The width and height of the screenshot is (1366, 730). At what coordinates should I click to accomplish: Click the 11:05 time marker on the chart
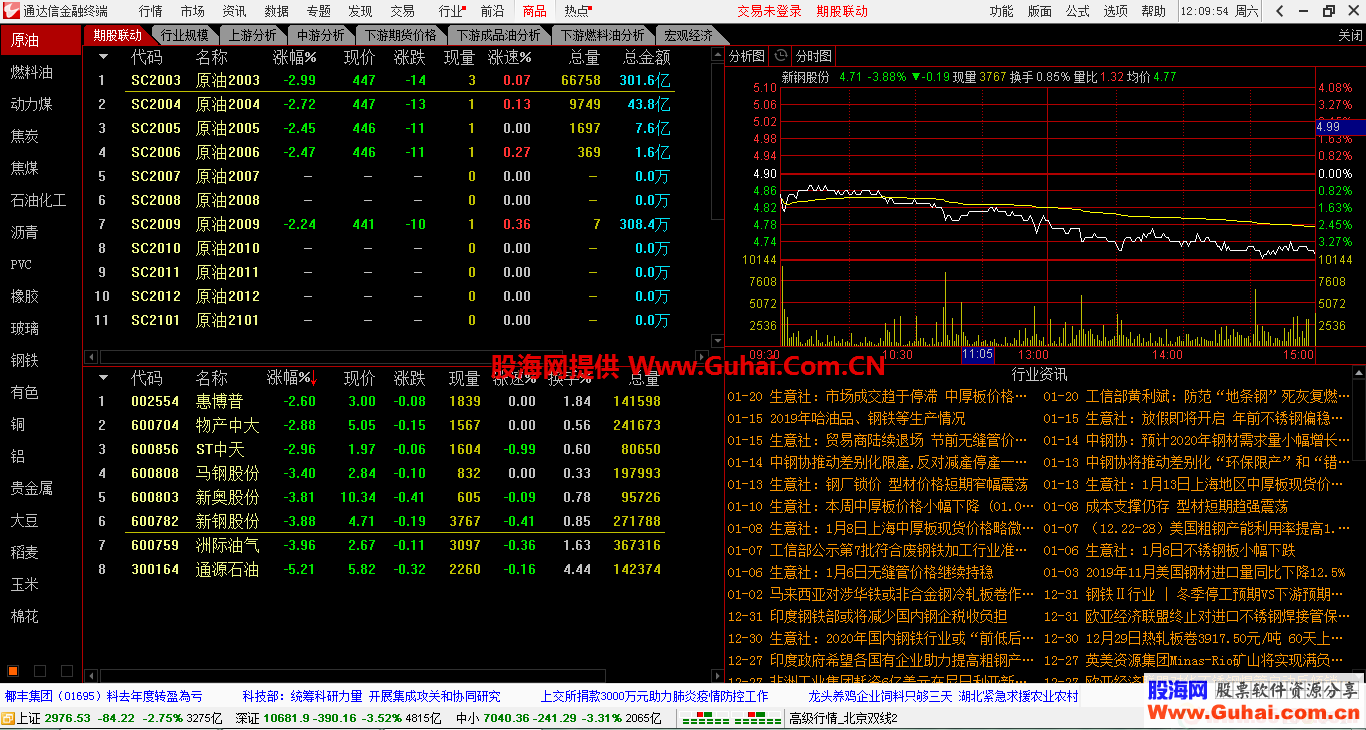coord(977,355)
